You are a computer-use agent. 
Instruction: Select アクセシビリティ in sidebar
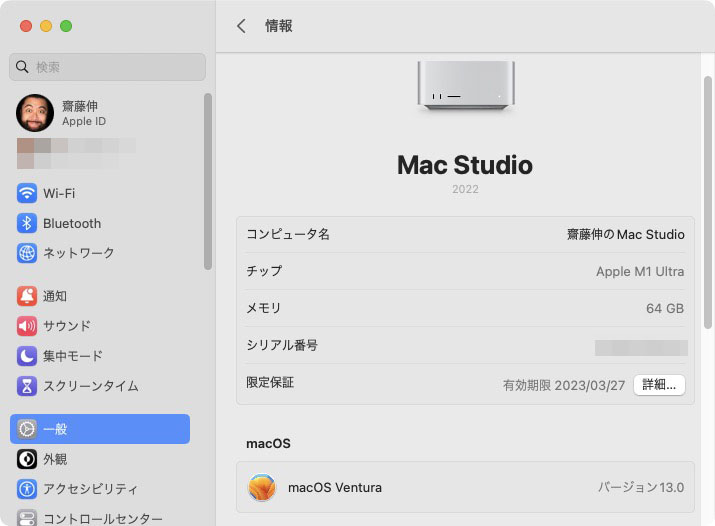pyautogui.click(x=90, y=489)
